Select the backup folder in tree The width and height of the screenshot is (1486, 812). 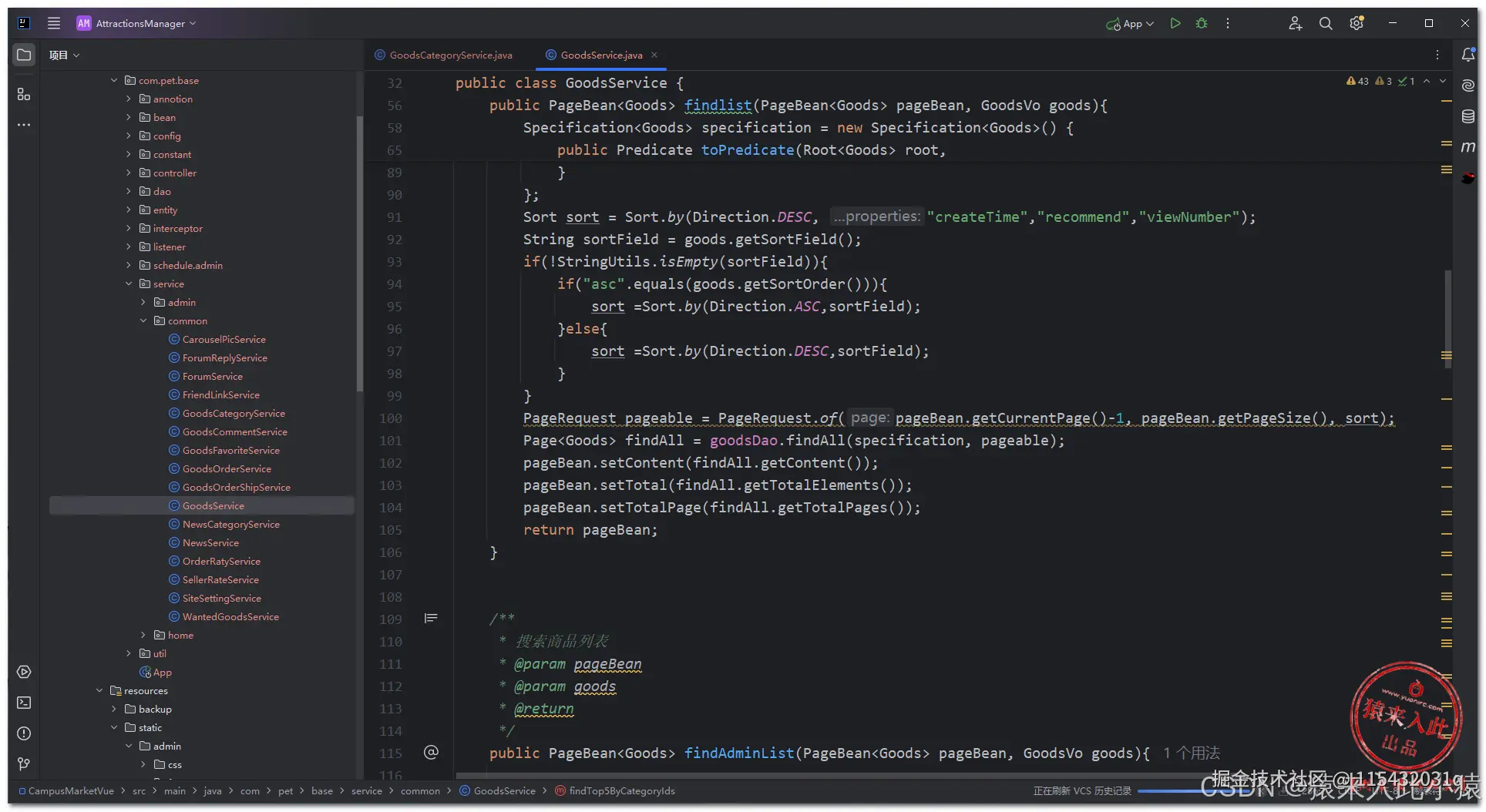pyautogui.click(x=155, y=709)
